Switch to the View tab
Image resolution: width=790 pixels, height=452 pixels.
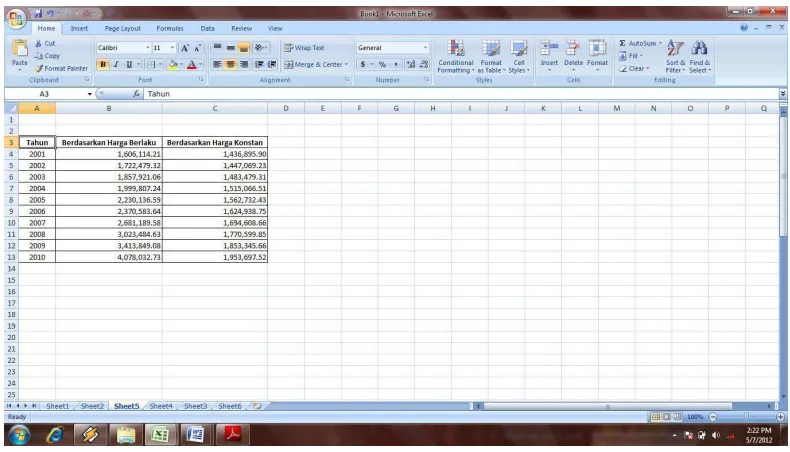(275, 29)
